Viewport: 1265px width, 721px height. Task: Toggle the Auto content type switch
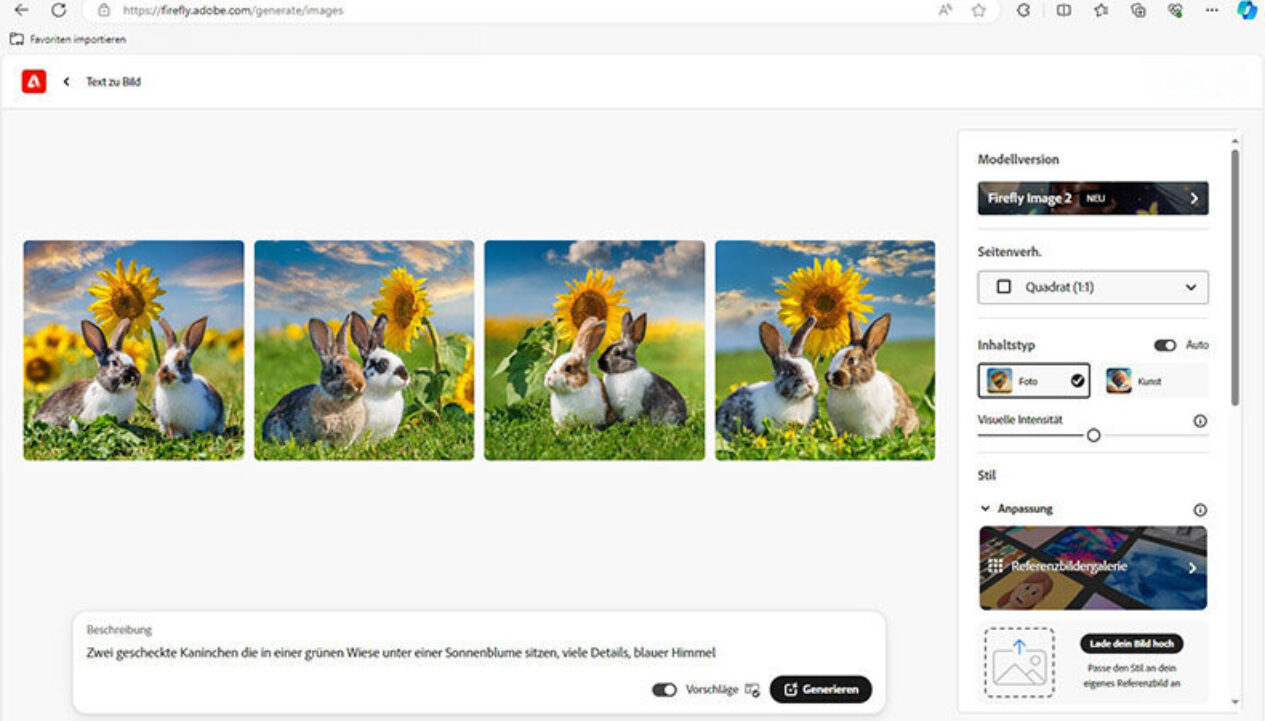(1165, 345)
